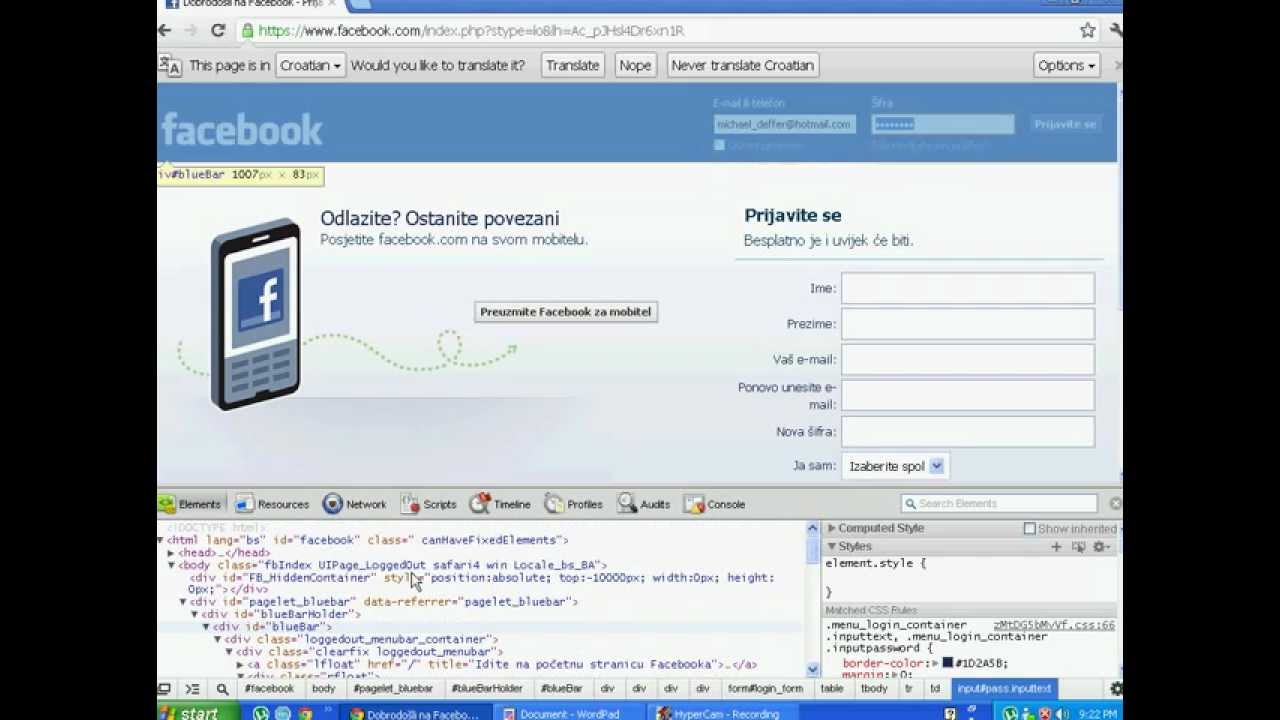Open the Styles gear options menu

click(x=1101, y=547)
